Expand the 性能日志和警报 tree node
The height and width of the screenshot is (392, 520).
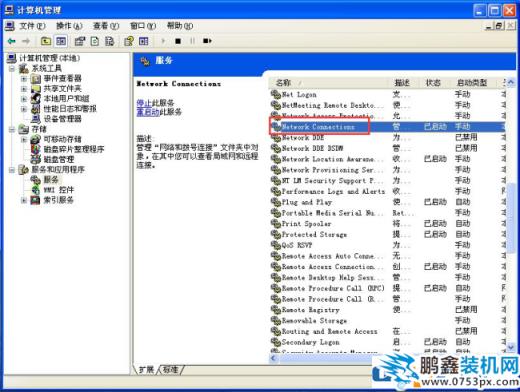pyautogui.click(x=24, y=109)
